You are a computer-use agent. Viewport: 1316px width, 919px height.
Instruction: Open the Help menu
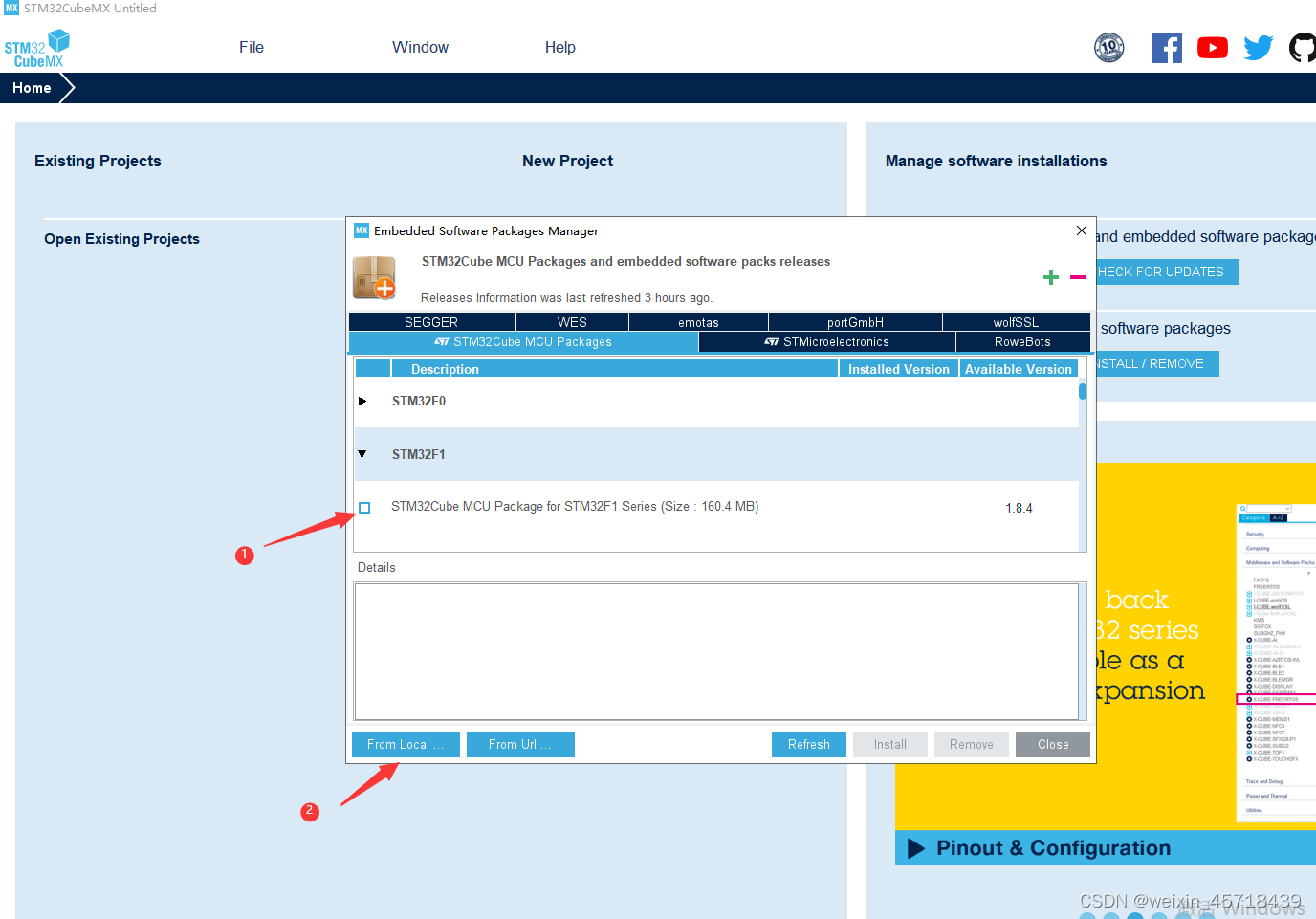(560, 47)
